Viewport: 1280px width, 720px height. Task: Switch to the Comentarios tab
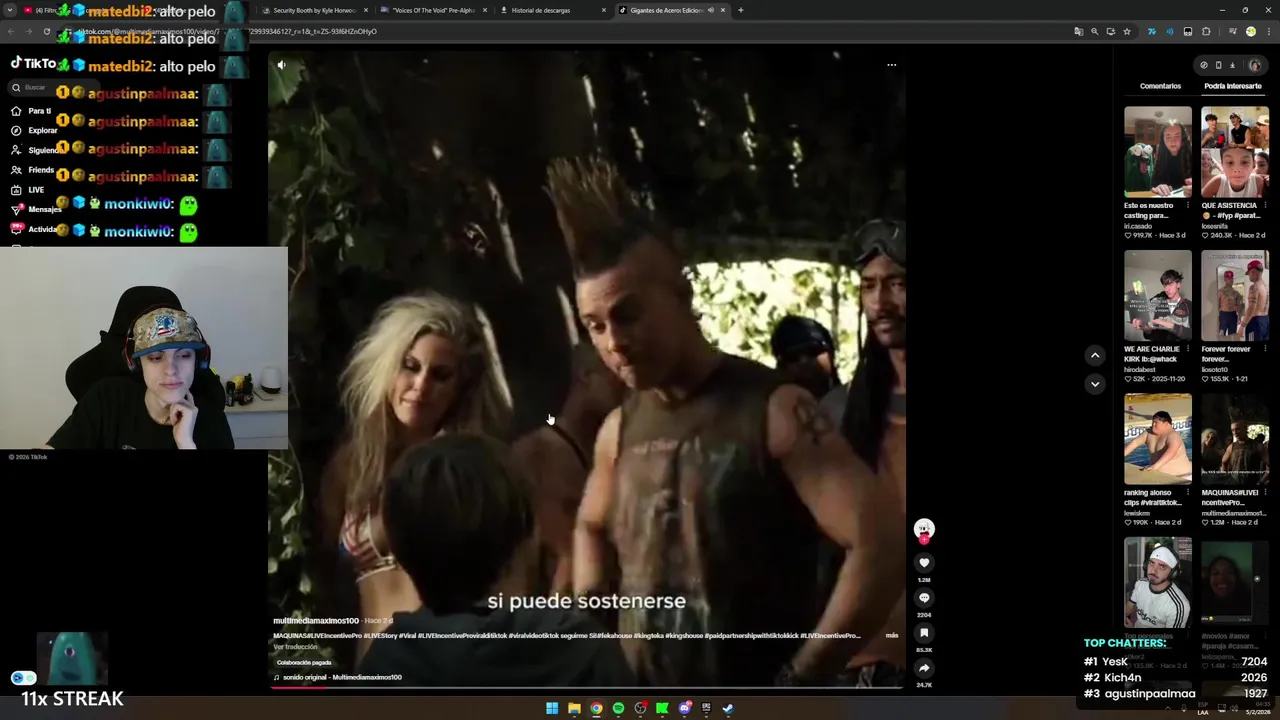[1160, 86]
